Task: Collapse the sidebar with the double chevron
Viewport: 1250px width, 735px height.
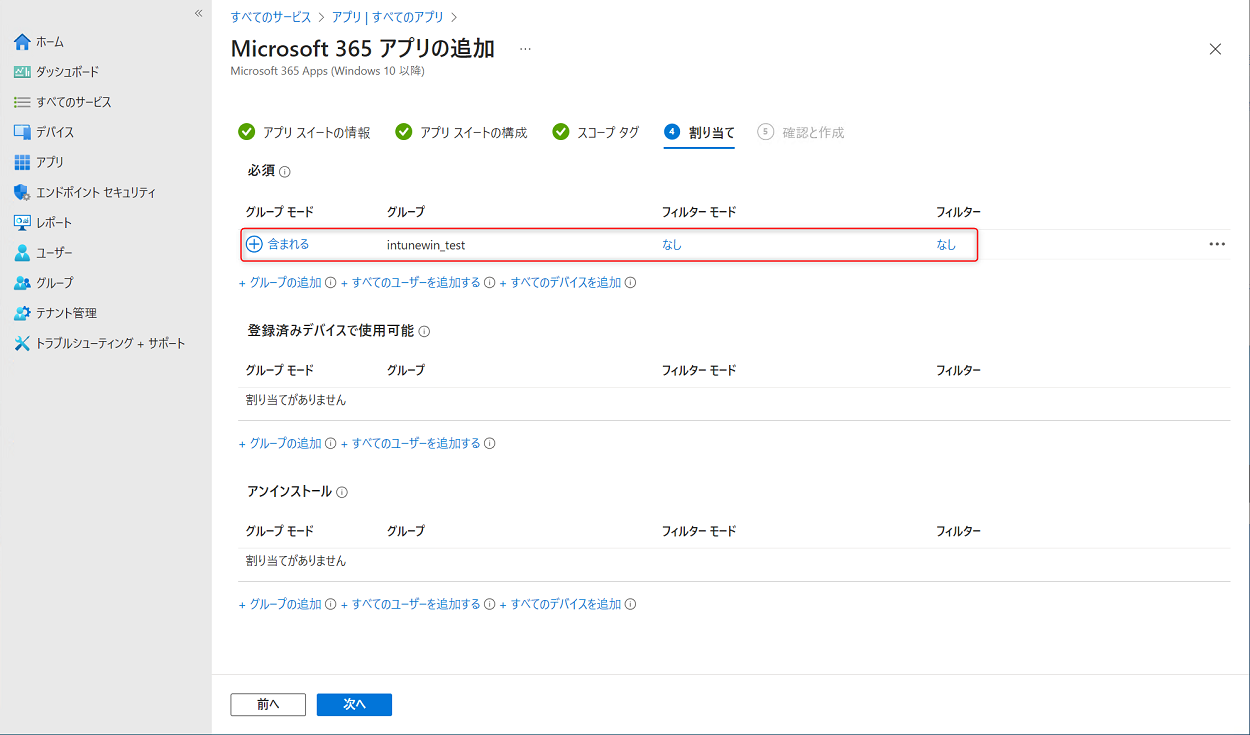Action: (198, 13)
